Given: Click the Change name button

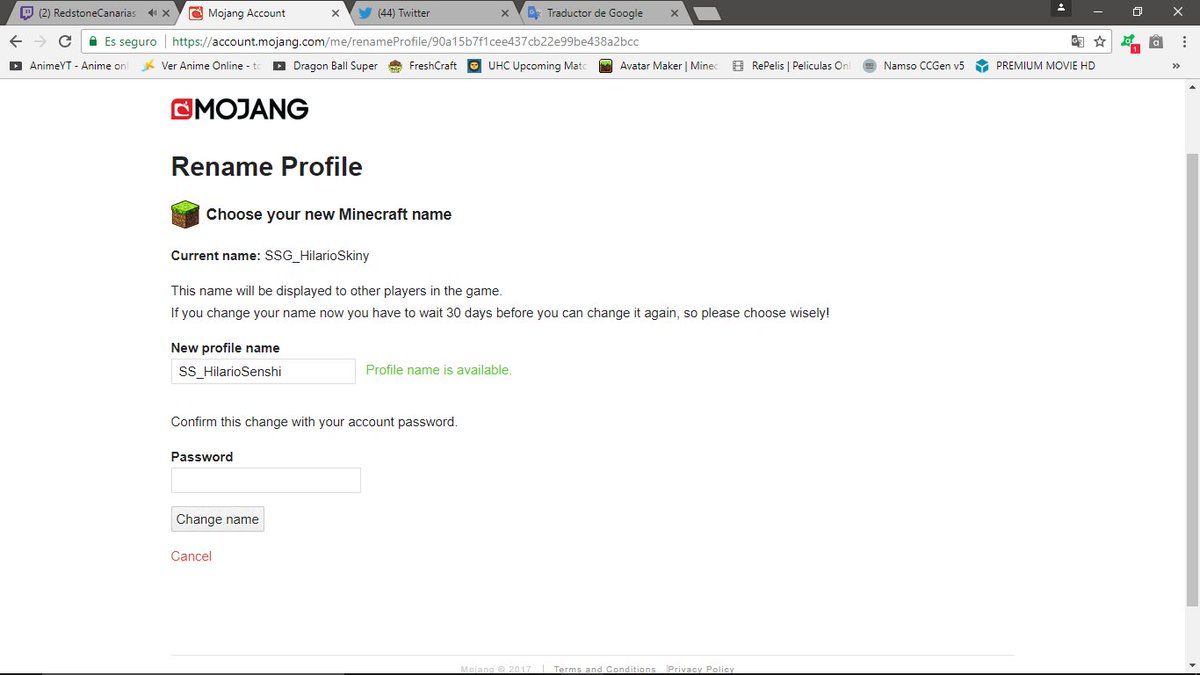Looking at the screenshot, I should [x=218, y=519].
